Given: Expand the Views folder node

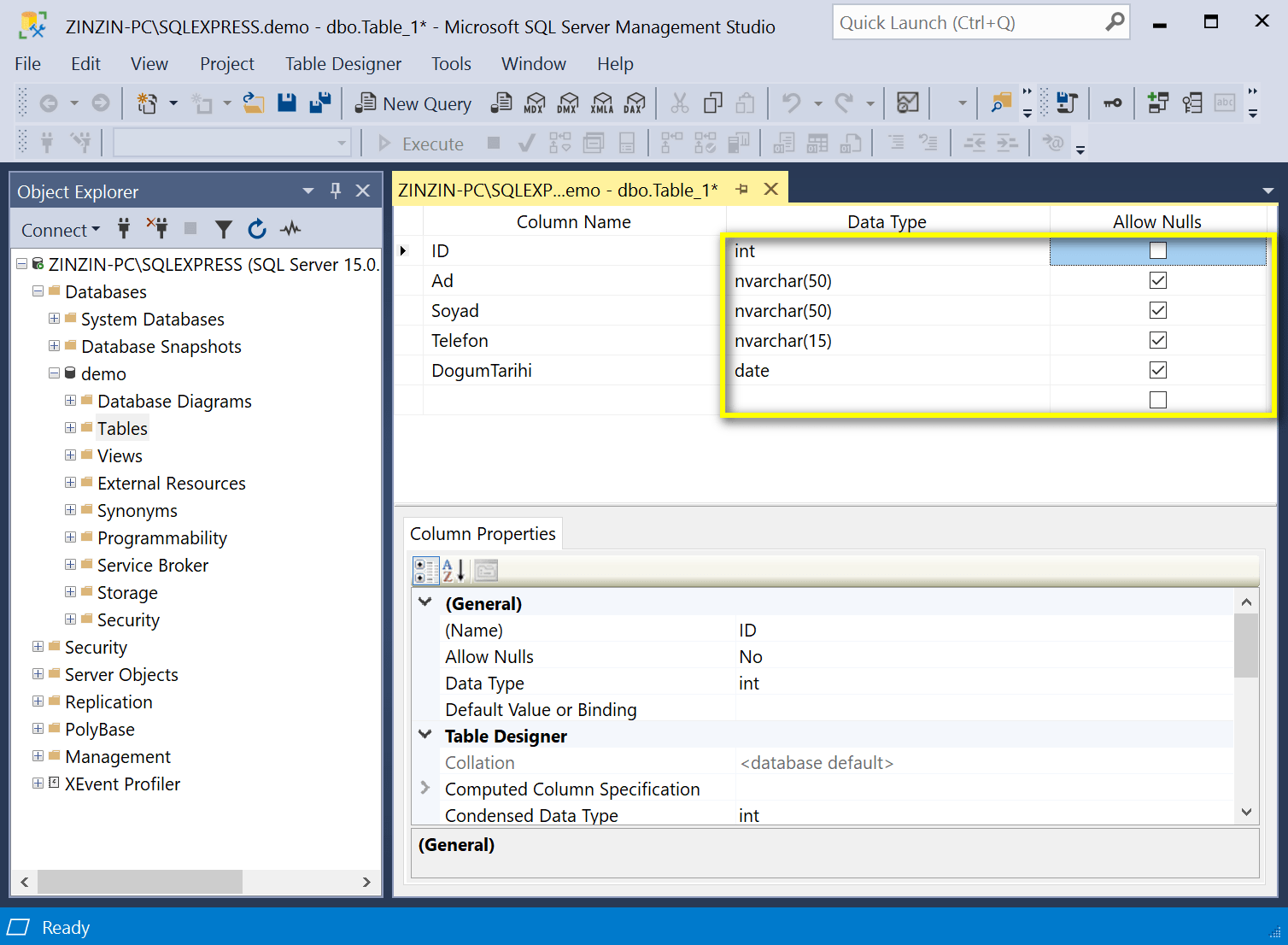Looking at the screenshot, I should tap(70, 455).
